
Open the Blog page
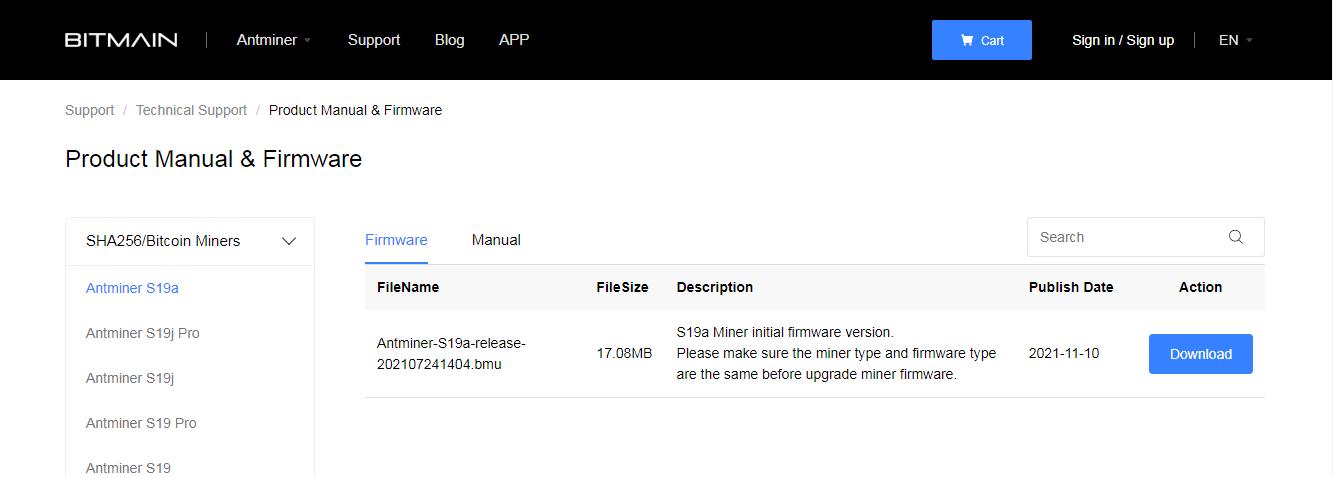click(x=450, y=40)
